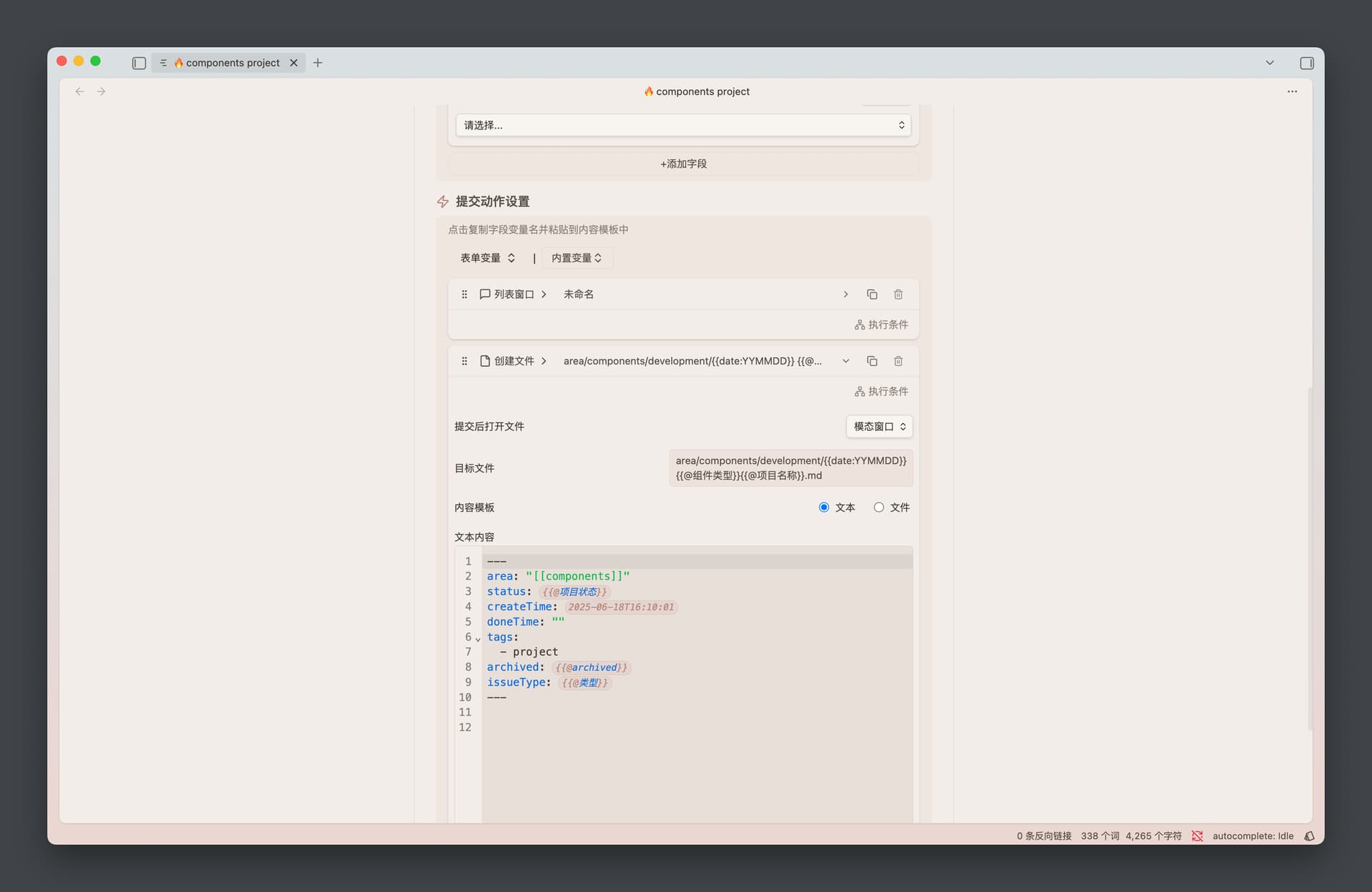Image resolution: width=1372 pixels, height=892 pixels.
Task: Open the 内置变量 selector
Action: click(x=577, y=258)
